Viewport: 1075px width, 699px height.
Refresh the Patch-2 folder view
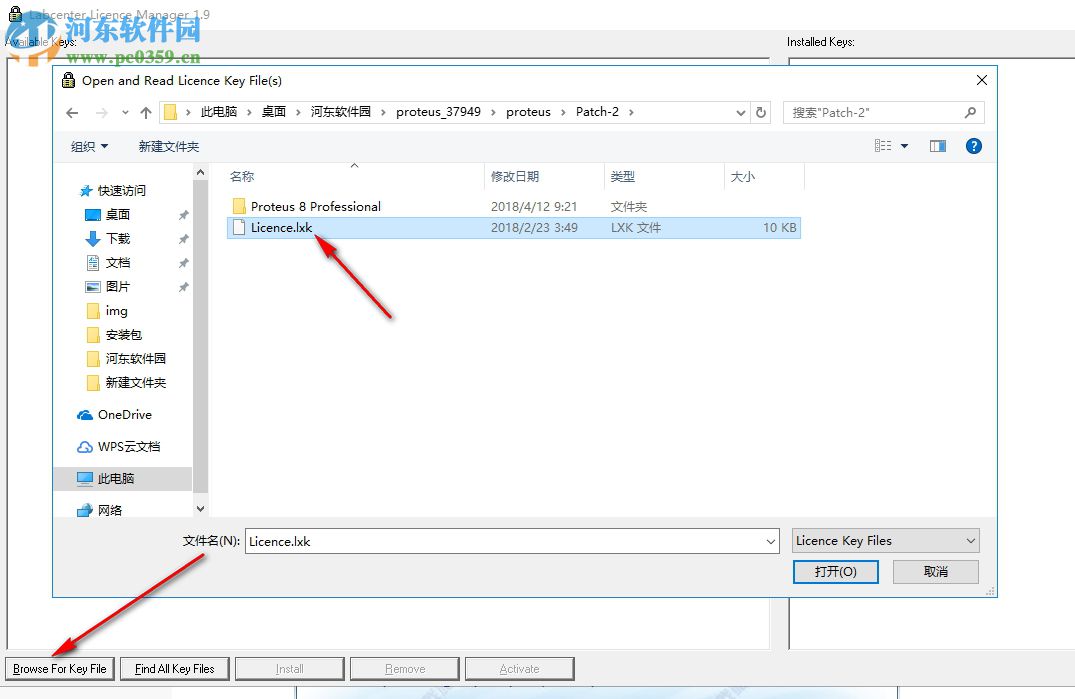pyautogui.click(x=761, y=112)
